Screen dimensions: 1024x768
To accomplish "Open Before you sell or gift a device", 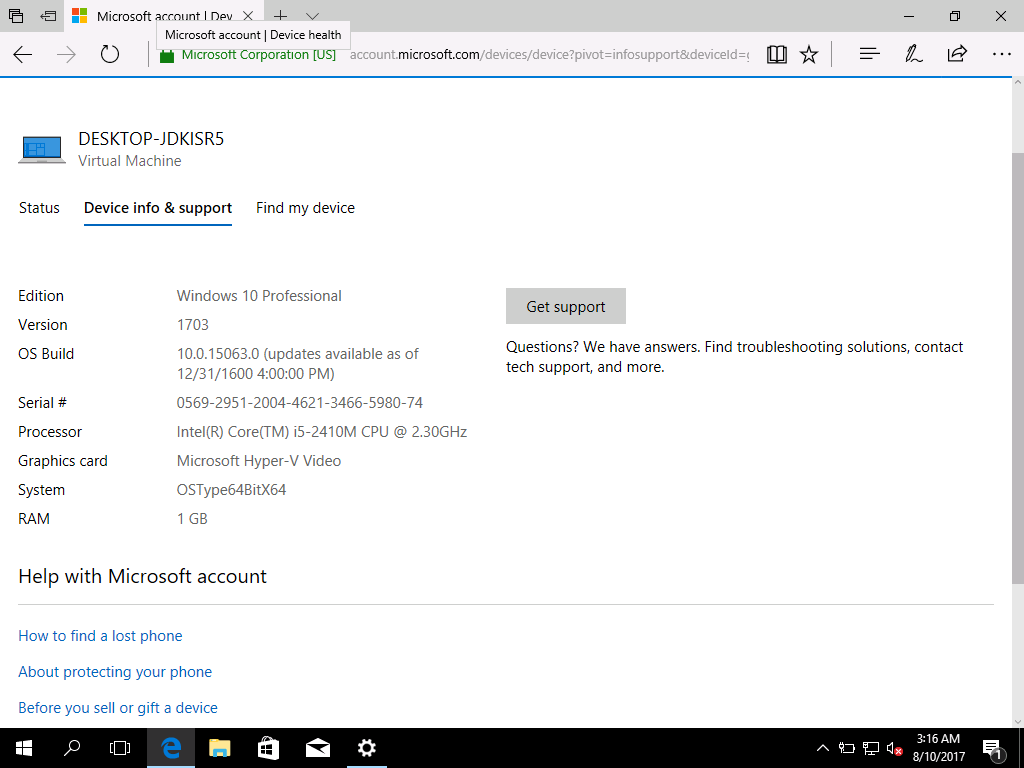I will [118, 708].
